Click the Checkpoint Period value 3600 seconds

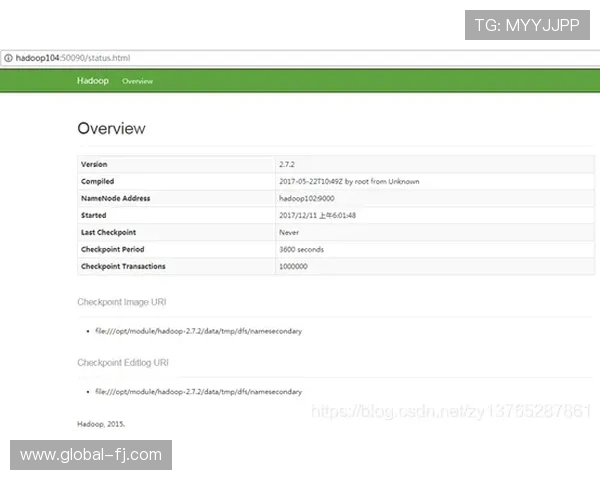(301, 249)
